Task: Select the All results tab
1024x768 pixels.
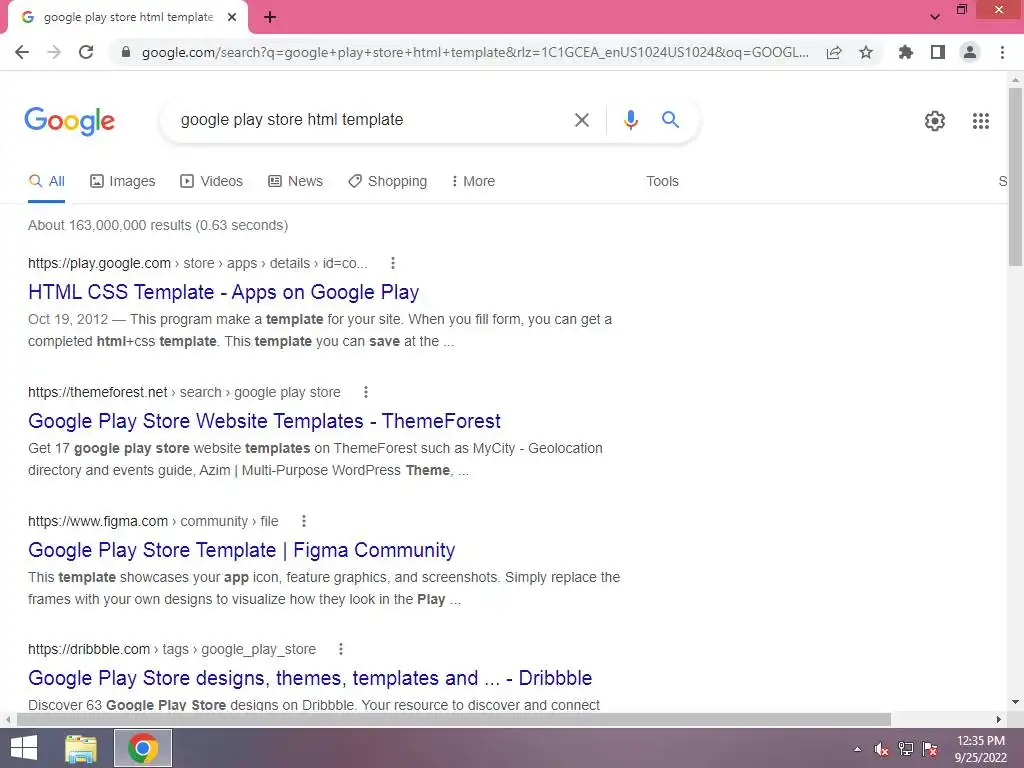Action: (x=46, y=182)
